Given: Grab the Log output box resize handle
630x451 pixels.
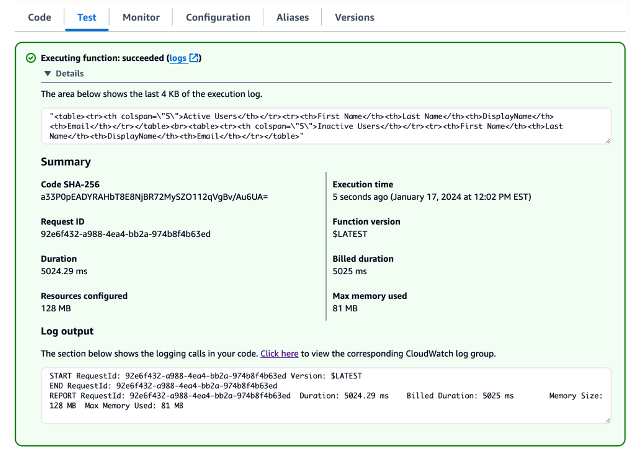Looking at the screenshot, I should 608,420.
